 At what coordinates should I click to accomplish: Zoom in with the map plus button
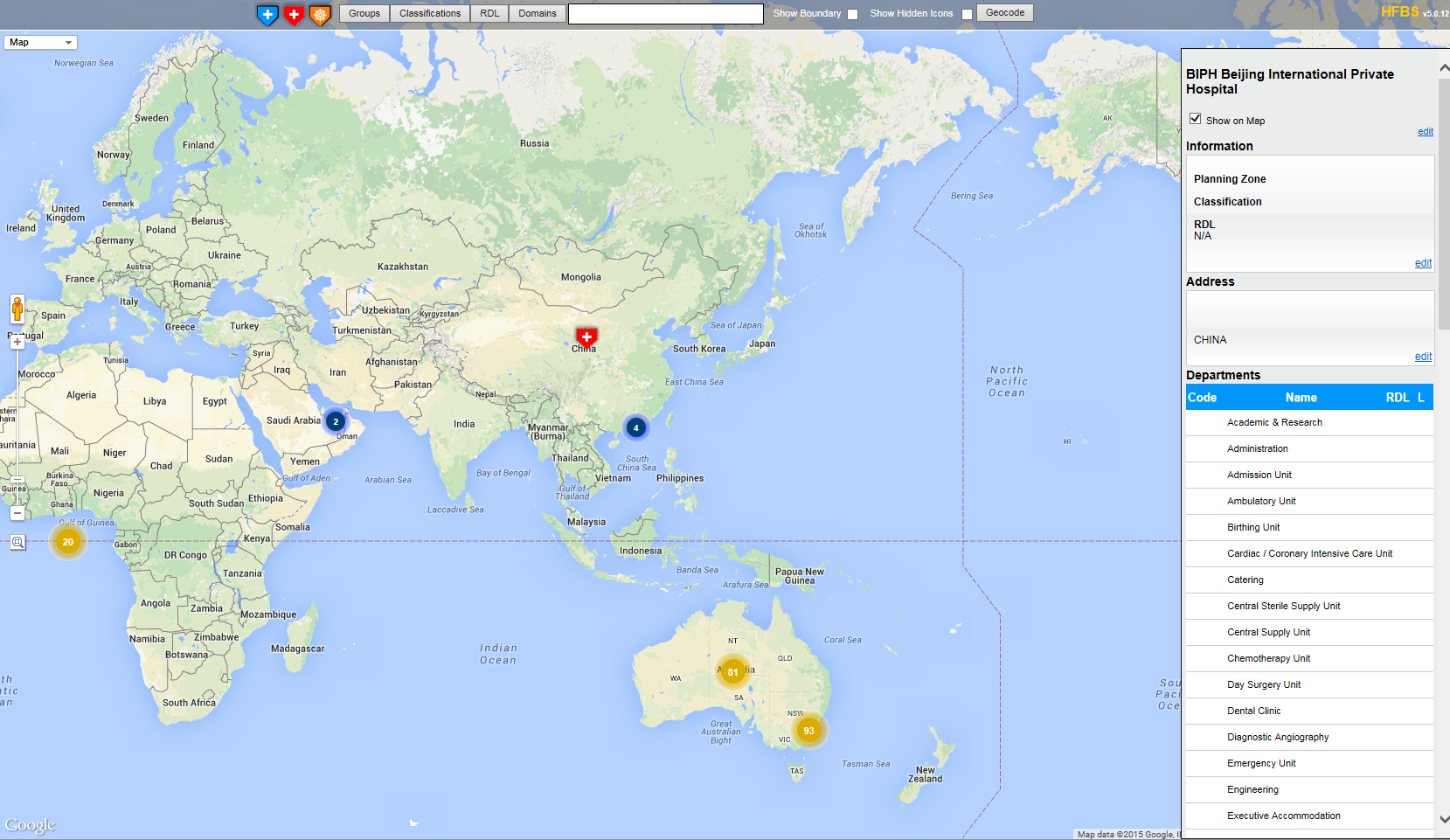(x=17, y=342)
